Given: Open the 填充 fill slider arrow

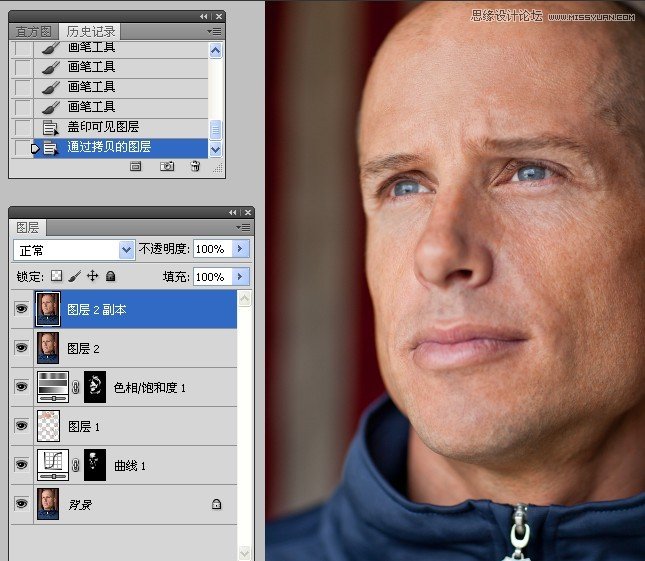Looking at the screenshot, I should click(x=241, y=276).
